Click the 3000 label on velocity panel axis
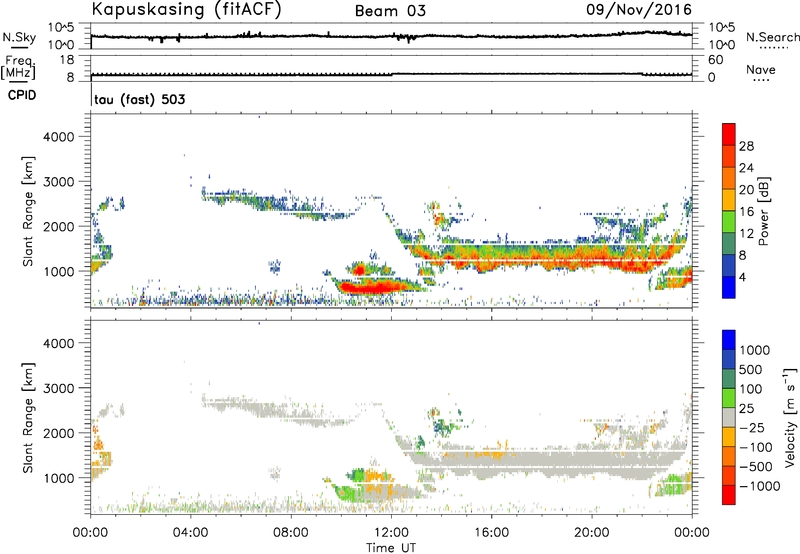This screenshot has width=800, height=554. (58, 388)
